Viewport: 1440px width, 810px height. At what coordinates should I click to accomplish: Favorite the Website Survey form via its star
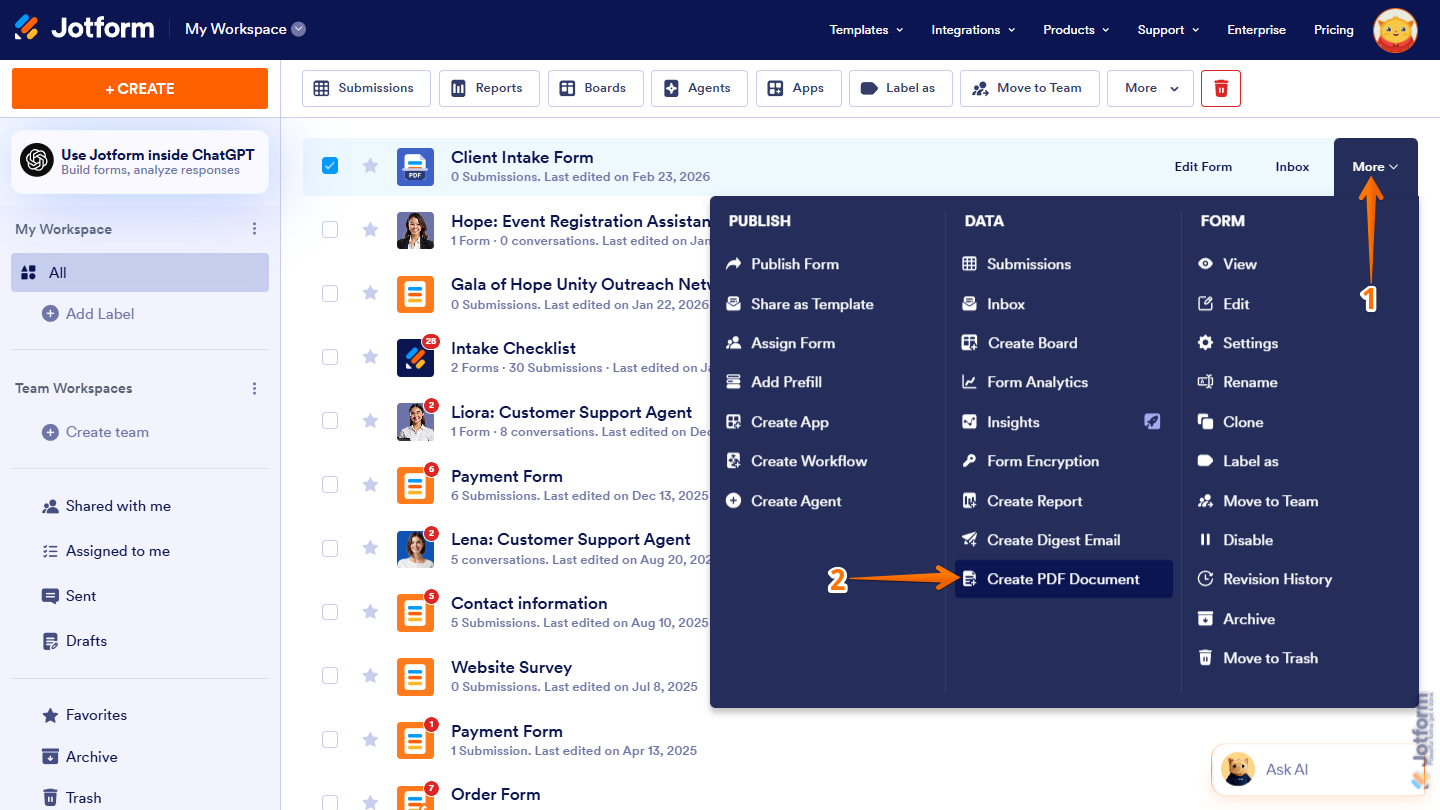368,677
